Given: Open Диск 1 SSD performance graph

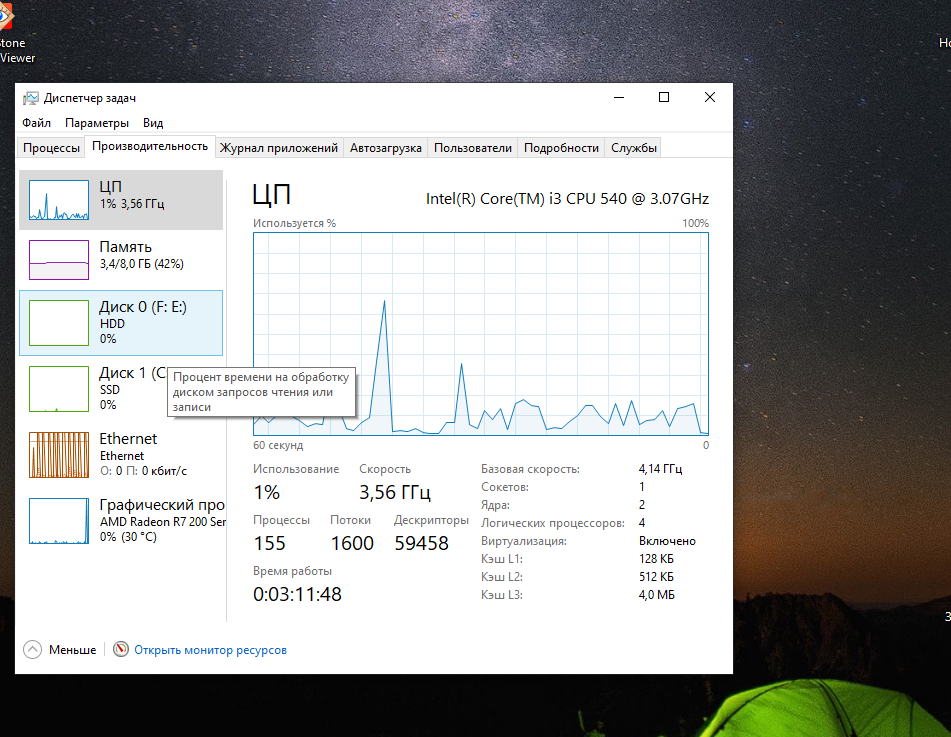Looking at the screenshot, I should [x=59, y=389].
